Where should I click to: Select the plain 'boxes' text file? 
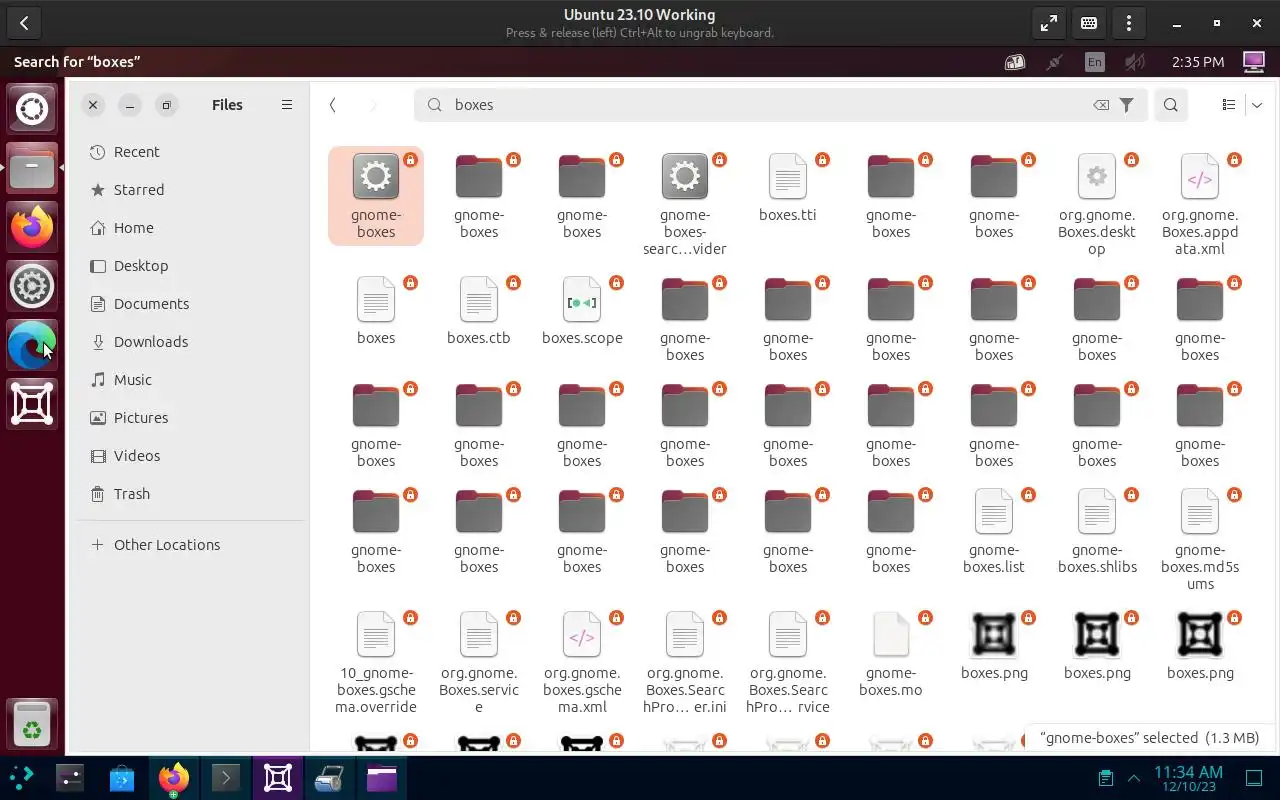[x=376, y=311]
